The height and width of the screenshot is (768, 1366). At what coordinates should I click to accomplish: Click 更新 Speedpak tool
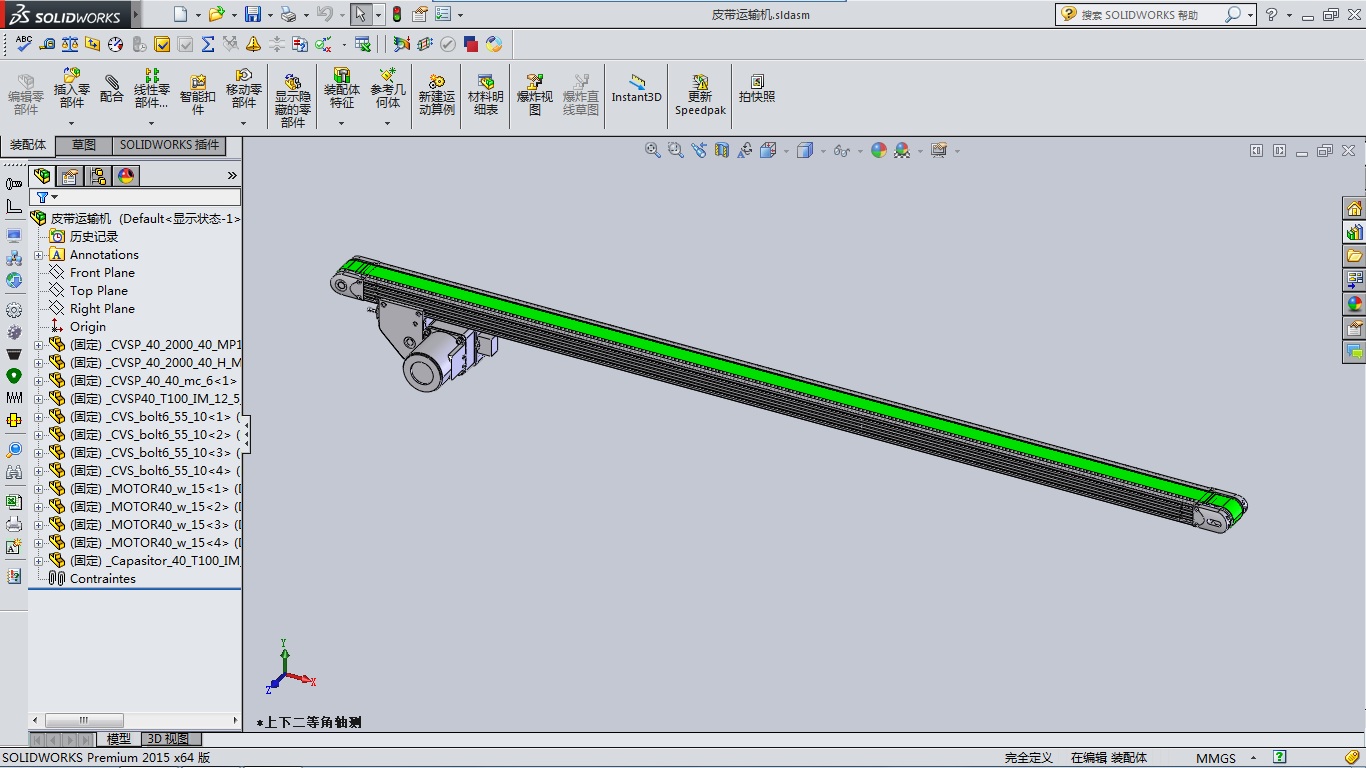(700, 94)
